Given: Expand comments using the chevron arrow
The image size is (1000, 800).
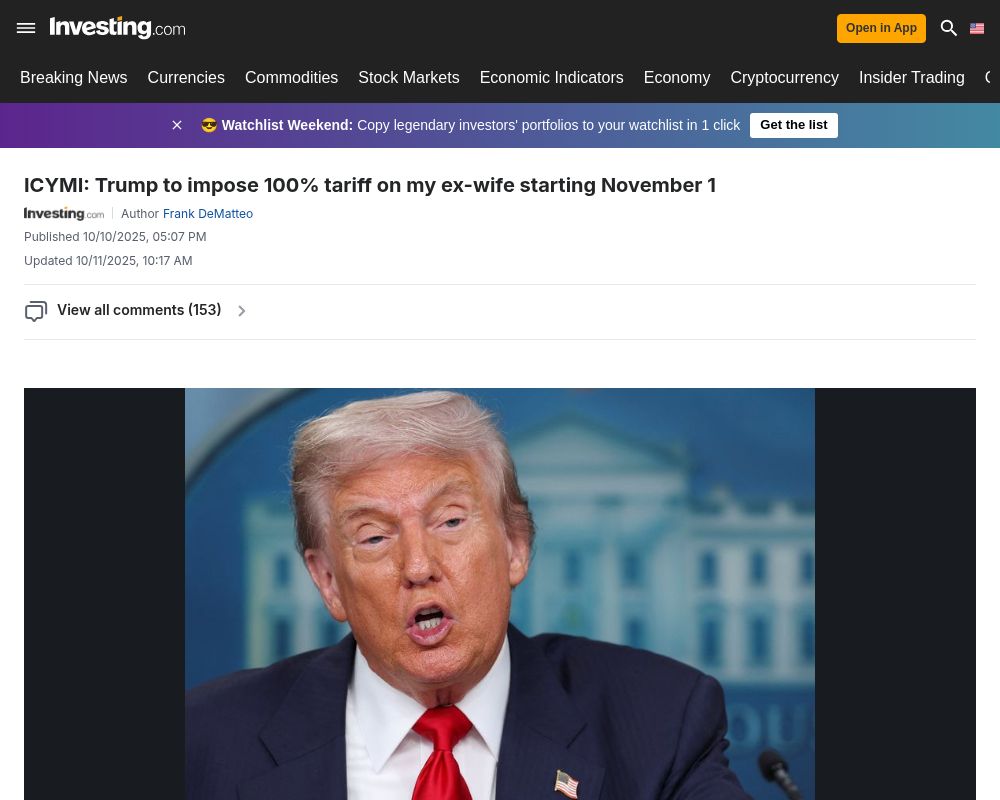Looking at the screenshot, I should click(x=242, y=311).
